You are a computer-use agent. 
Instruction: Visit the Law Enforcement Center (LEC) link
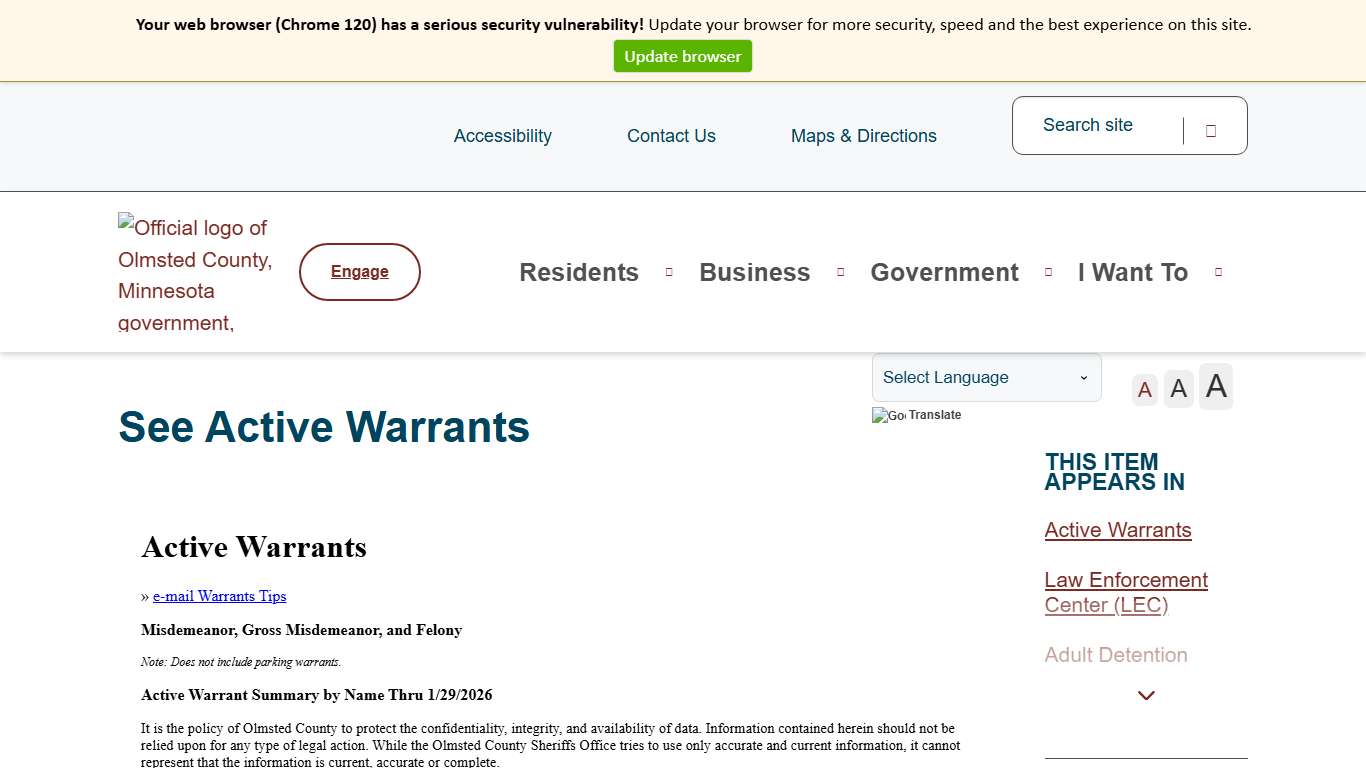pyautogui.click(x=1125, y=592)
